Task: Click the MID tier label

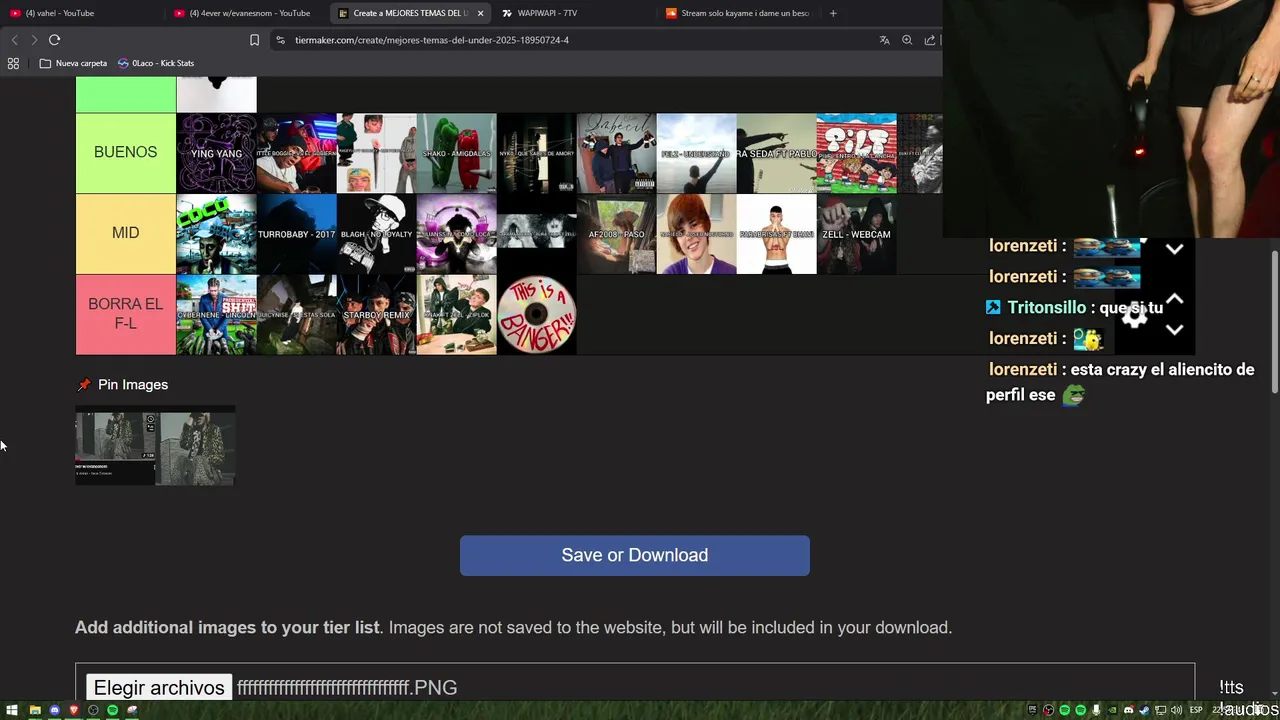Action: click(125, 233)
